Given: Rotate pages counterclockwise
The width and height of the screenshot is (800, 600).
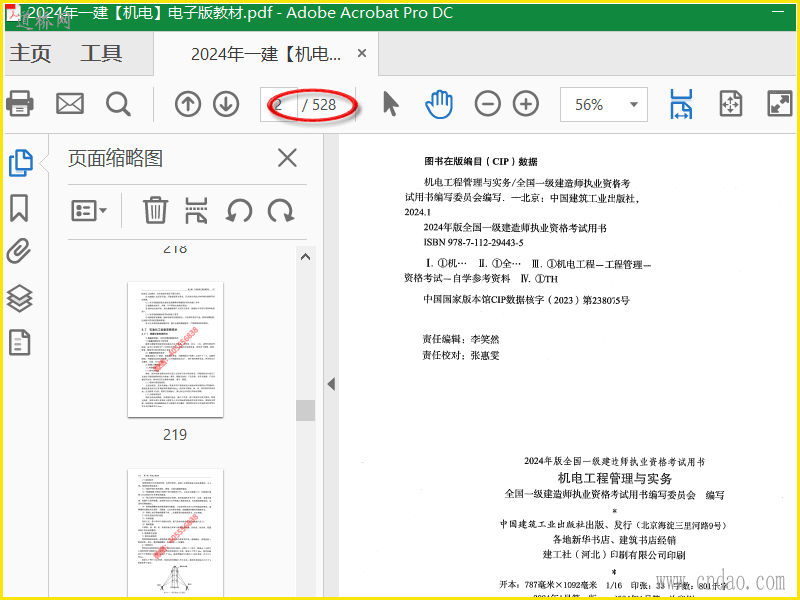Looking at the screenshot, I should pyautogui.click(x=239, y=210).
